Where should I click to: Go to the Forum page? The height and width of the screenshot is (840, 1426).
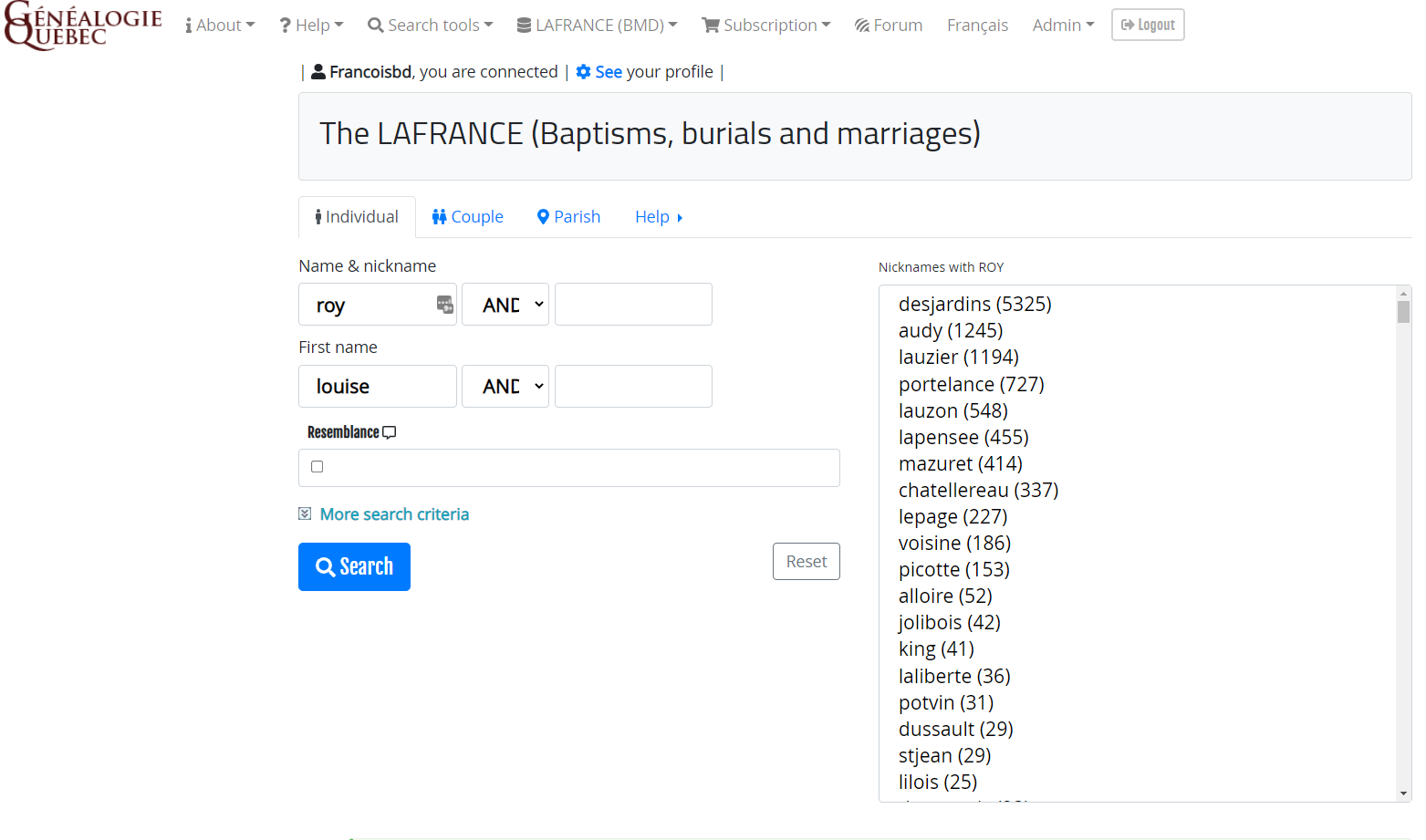889,26
